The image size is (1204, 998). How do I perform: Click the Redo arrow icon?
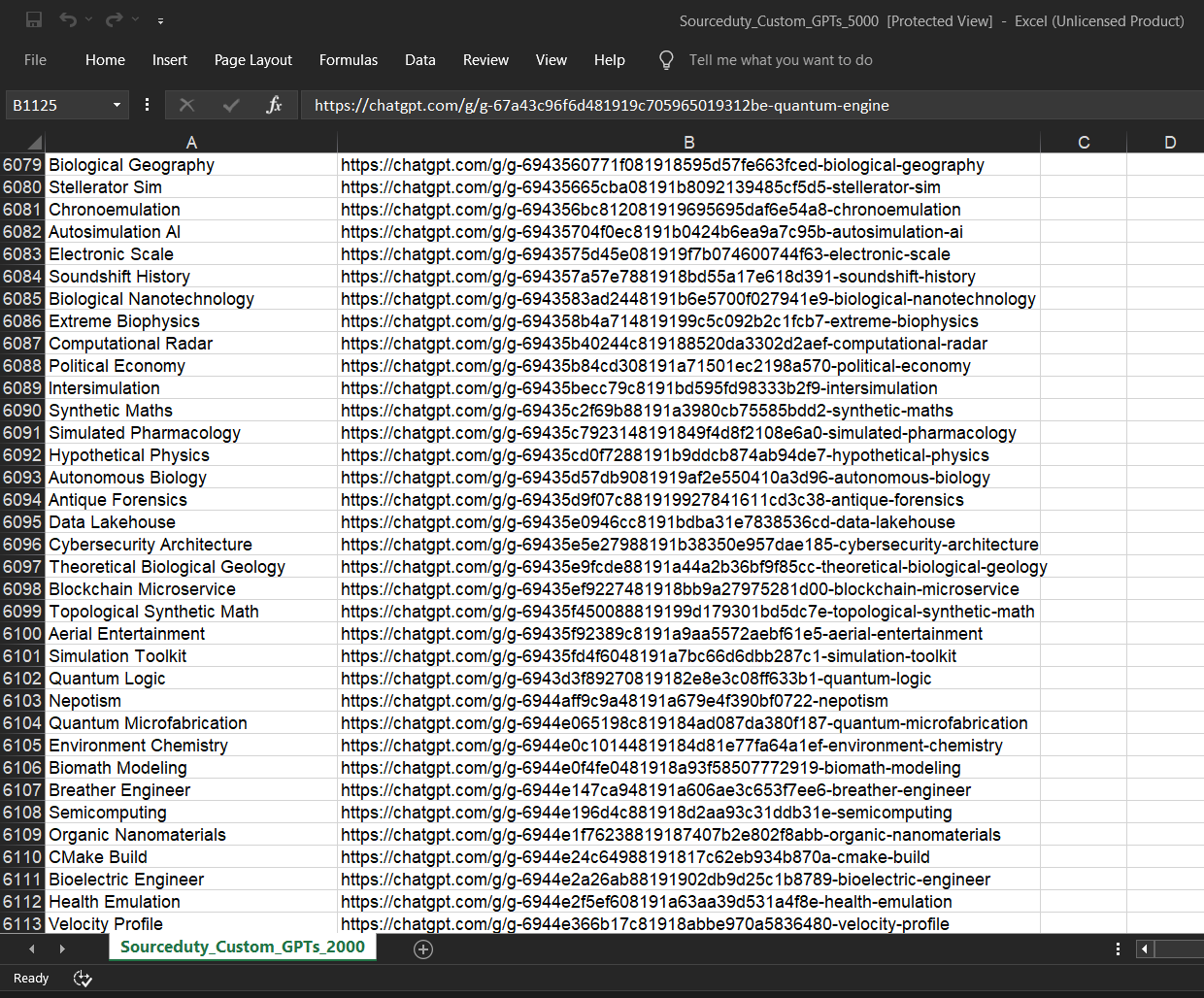[x=114, y=19]
